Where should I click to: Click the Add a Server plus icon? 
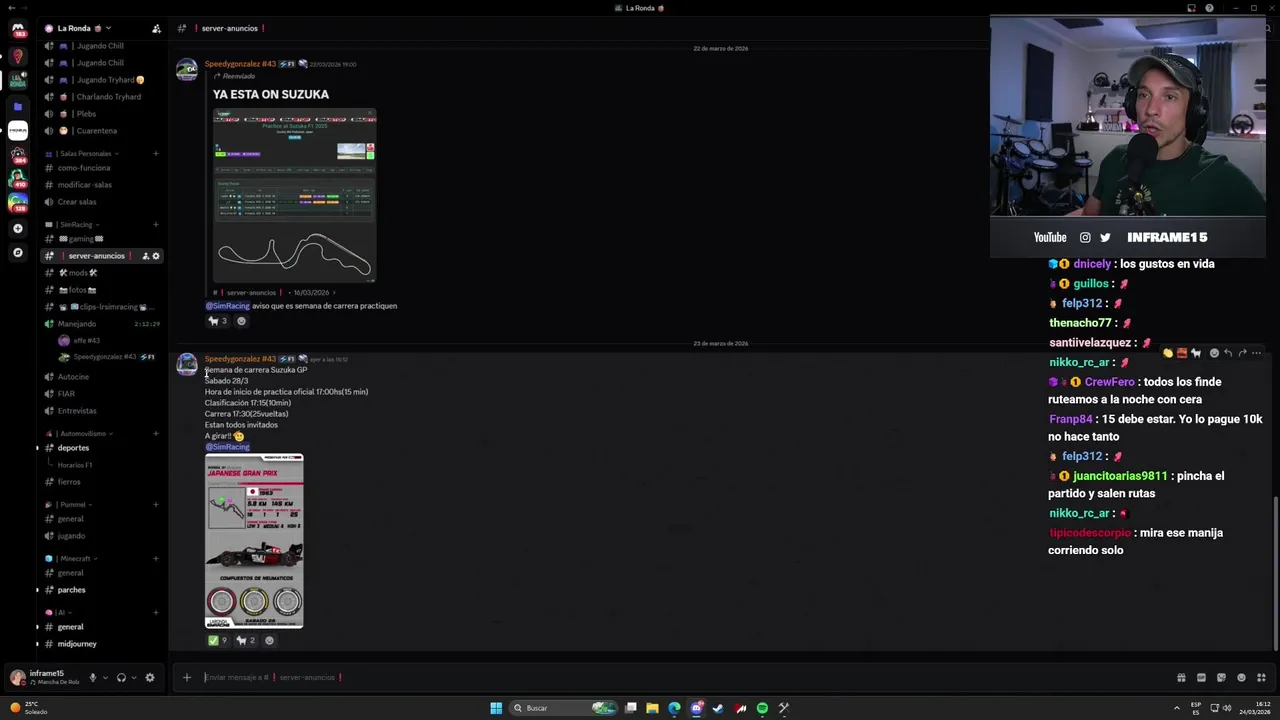pyautogui.click(x=17, y=228)
